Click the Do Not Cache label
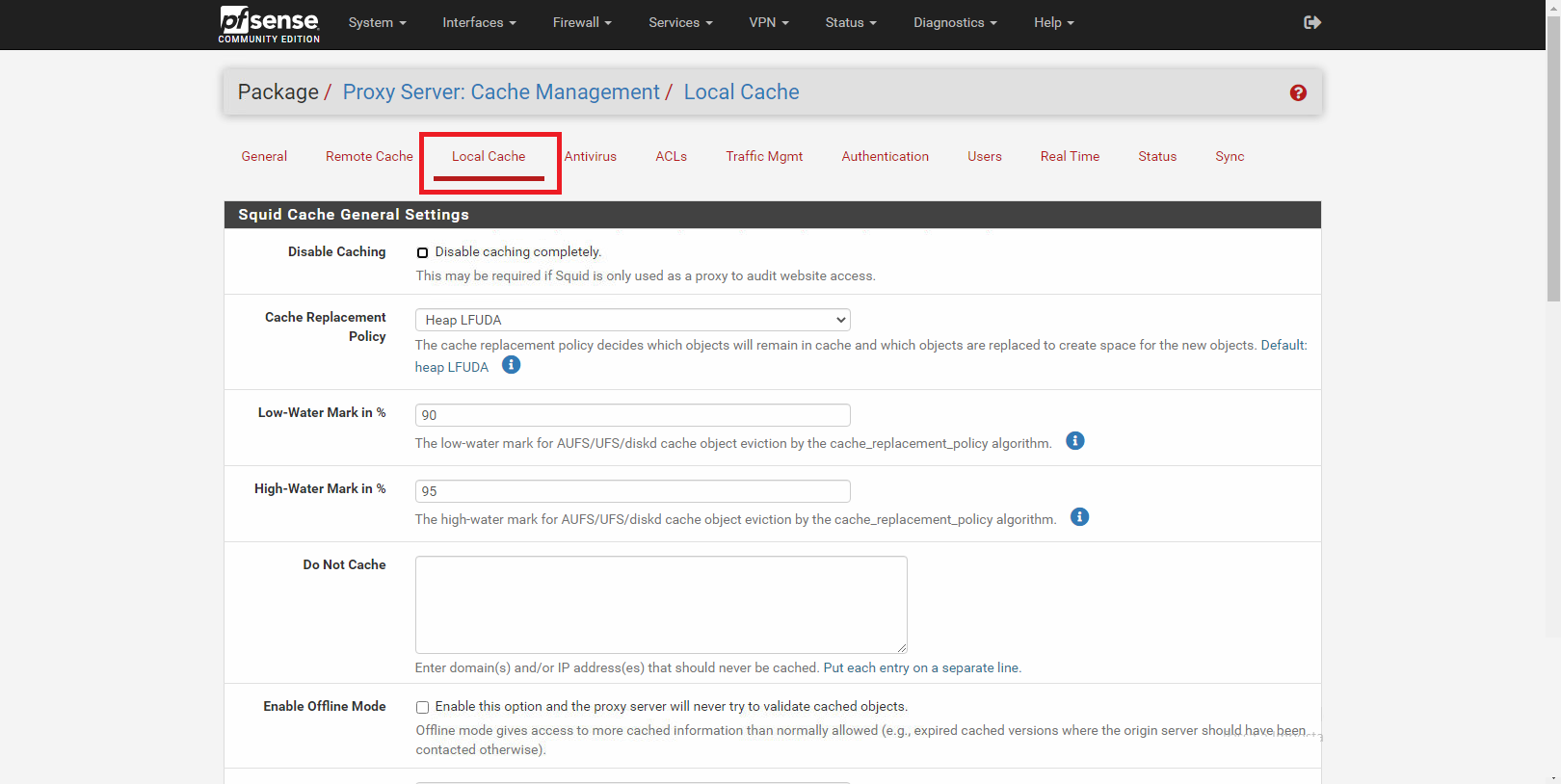The width and height of the screenshot is (1561, 784). tap(344, 564)
